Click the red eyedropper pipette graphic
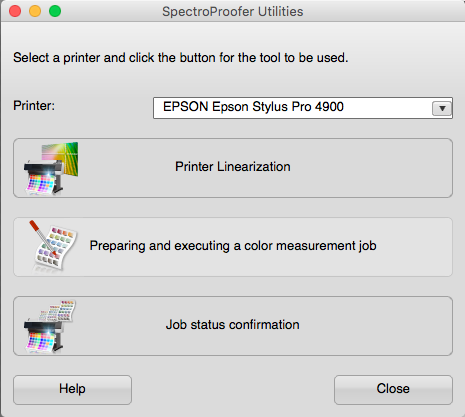 coord(43,238)
